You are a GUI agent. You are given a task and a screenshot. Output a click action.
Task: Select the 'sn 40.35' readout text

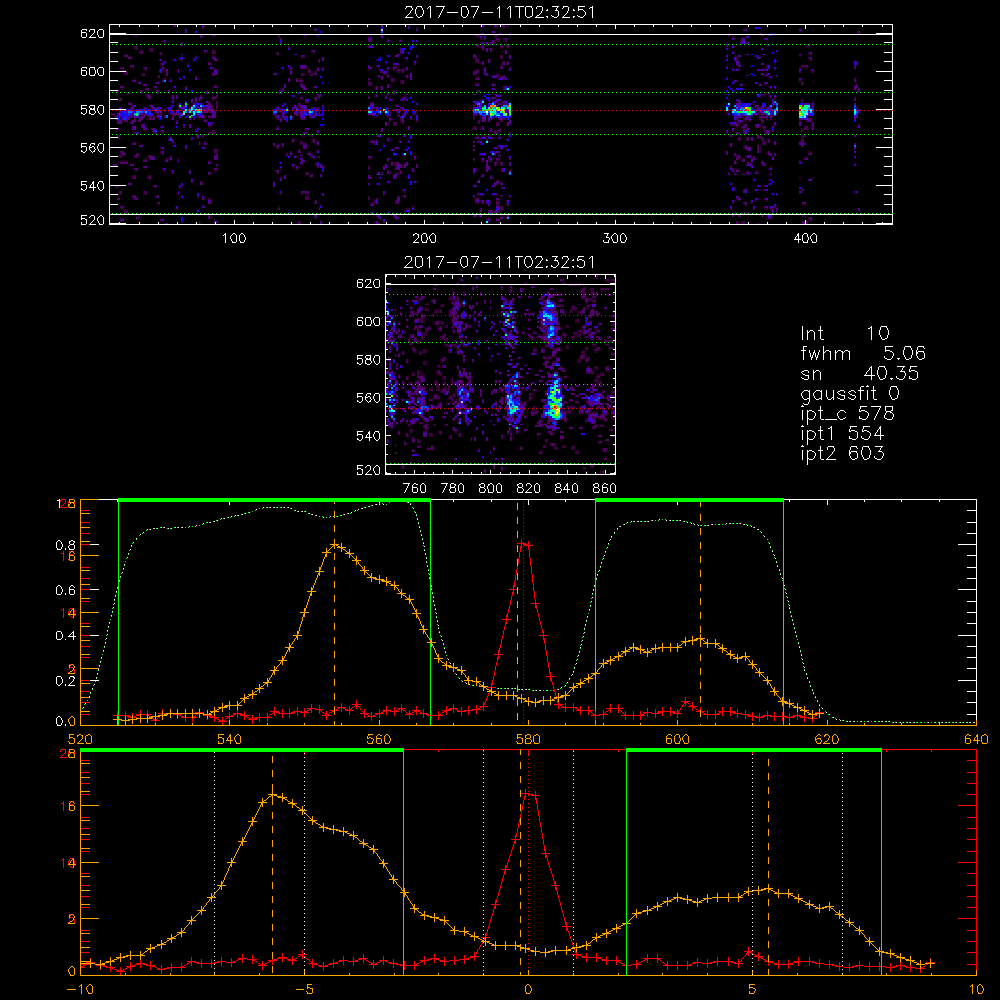pyautogui.click(x=860, y=374)
